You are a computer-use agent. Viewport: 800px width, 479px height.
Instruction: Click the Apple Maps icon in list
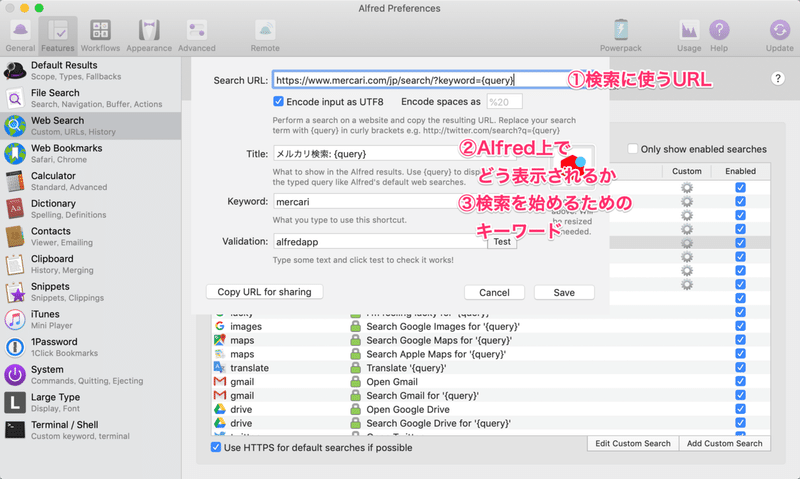tap(219, 354)
